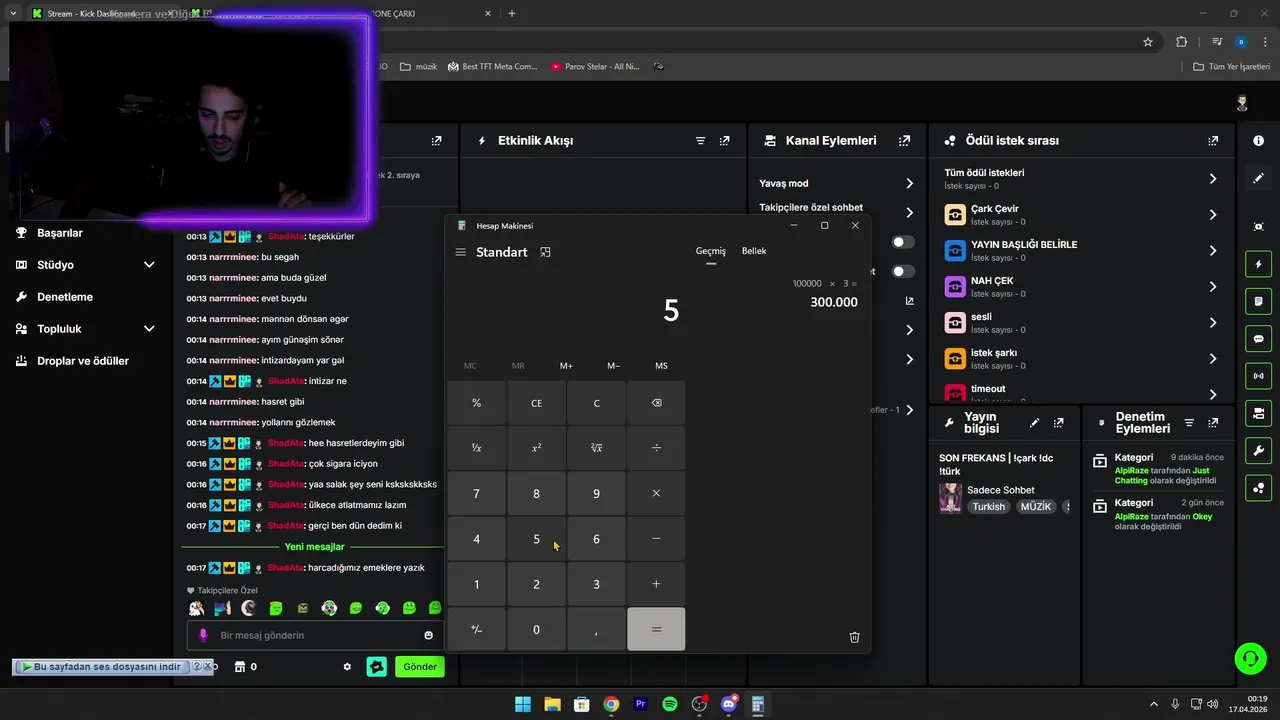Click the note document icon in right sidebar

1258,301
